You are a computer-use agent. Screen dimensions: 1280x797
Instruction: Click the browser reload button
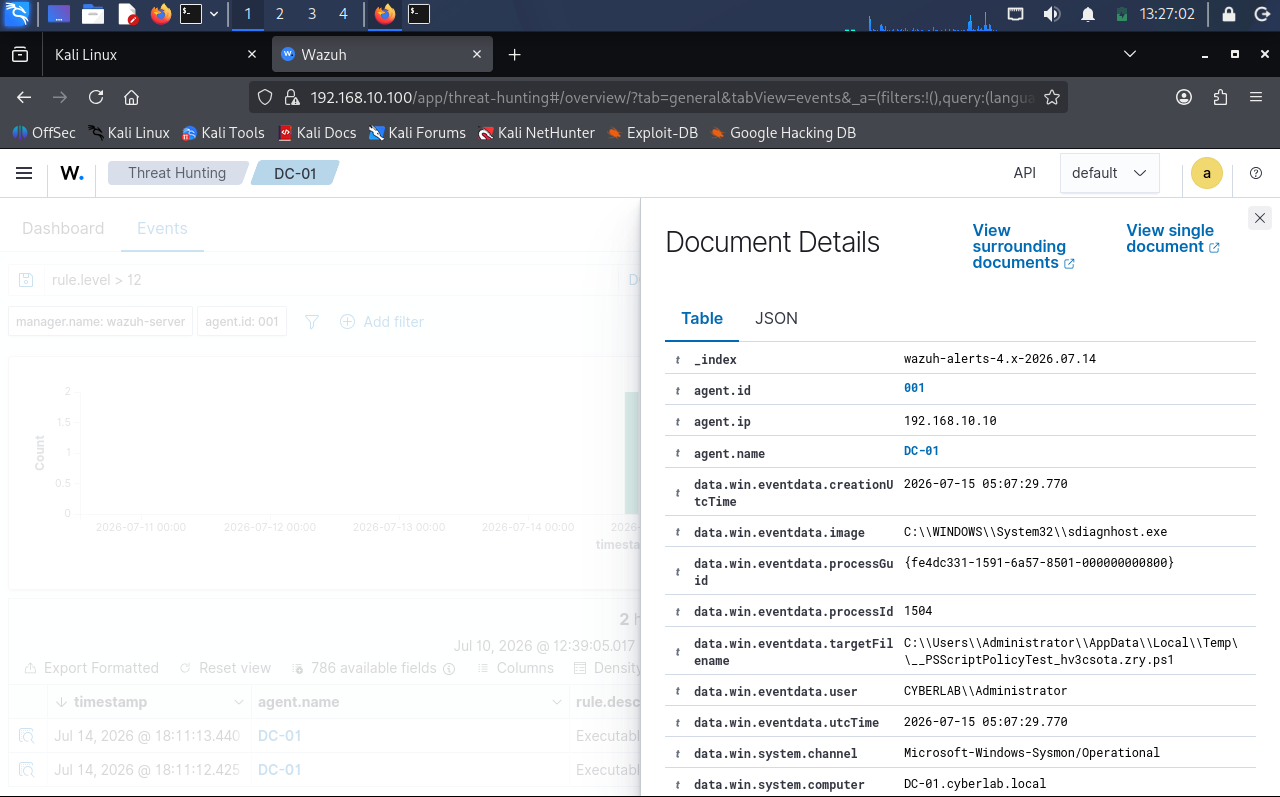pyautogui.click(x=96, y=97)
